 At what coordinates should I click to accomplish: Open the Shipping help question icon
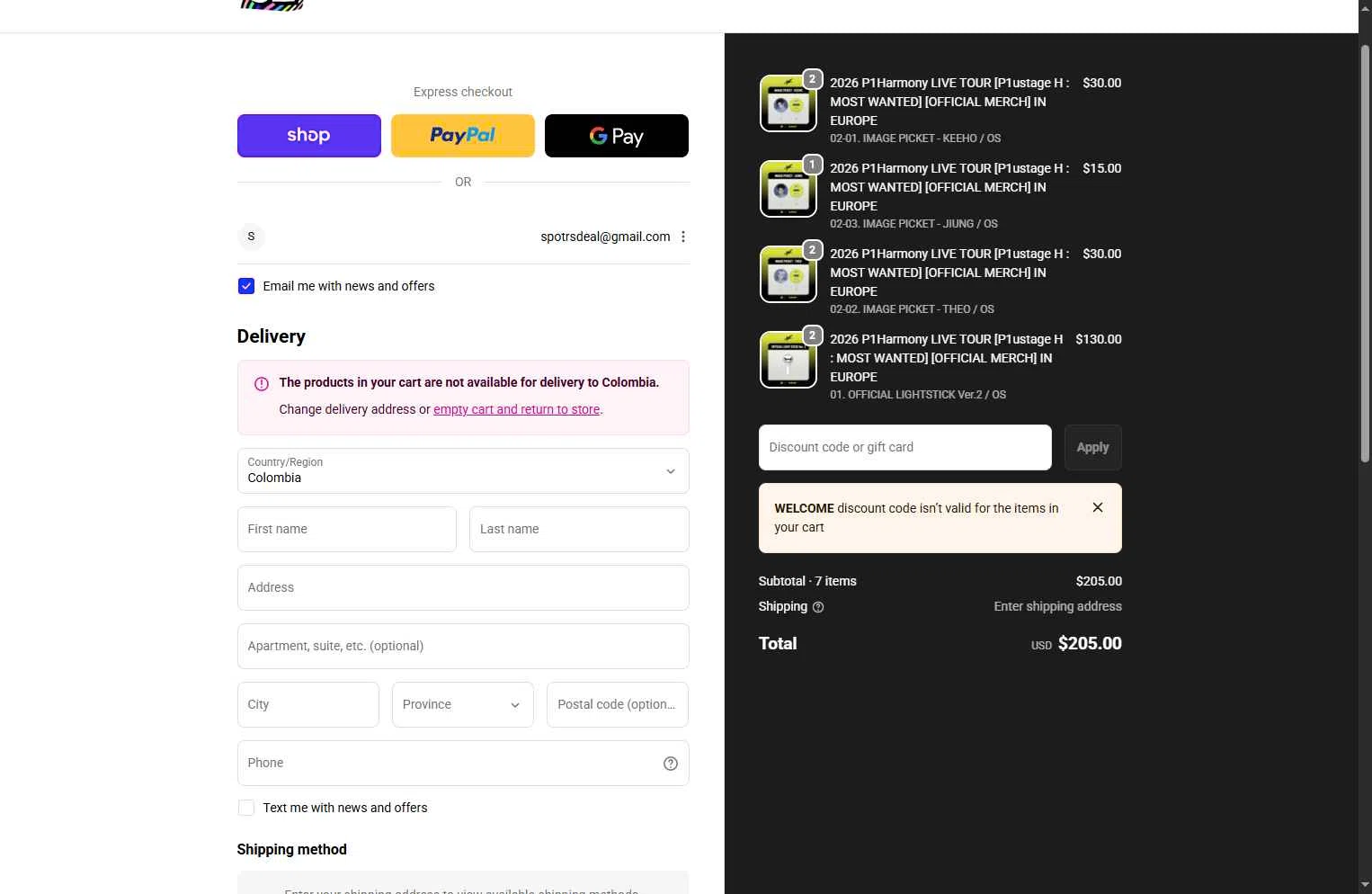(x=818, y=607)
